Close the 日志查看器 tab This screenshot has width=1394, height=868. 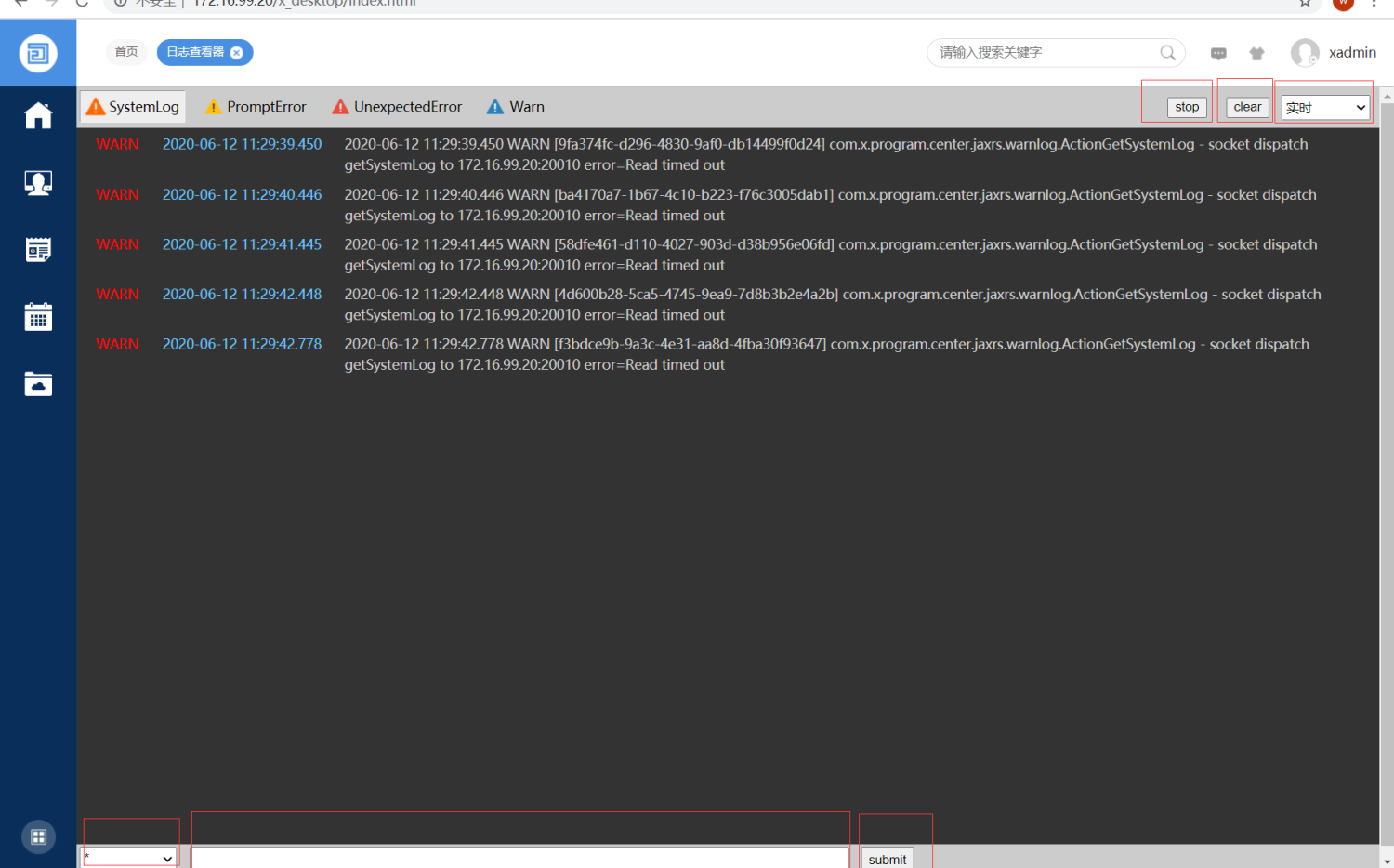237,53
